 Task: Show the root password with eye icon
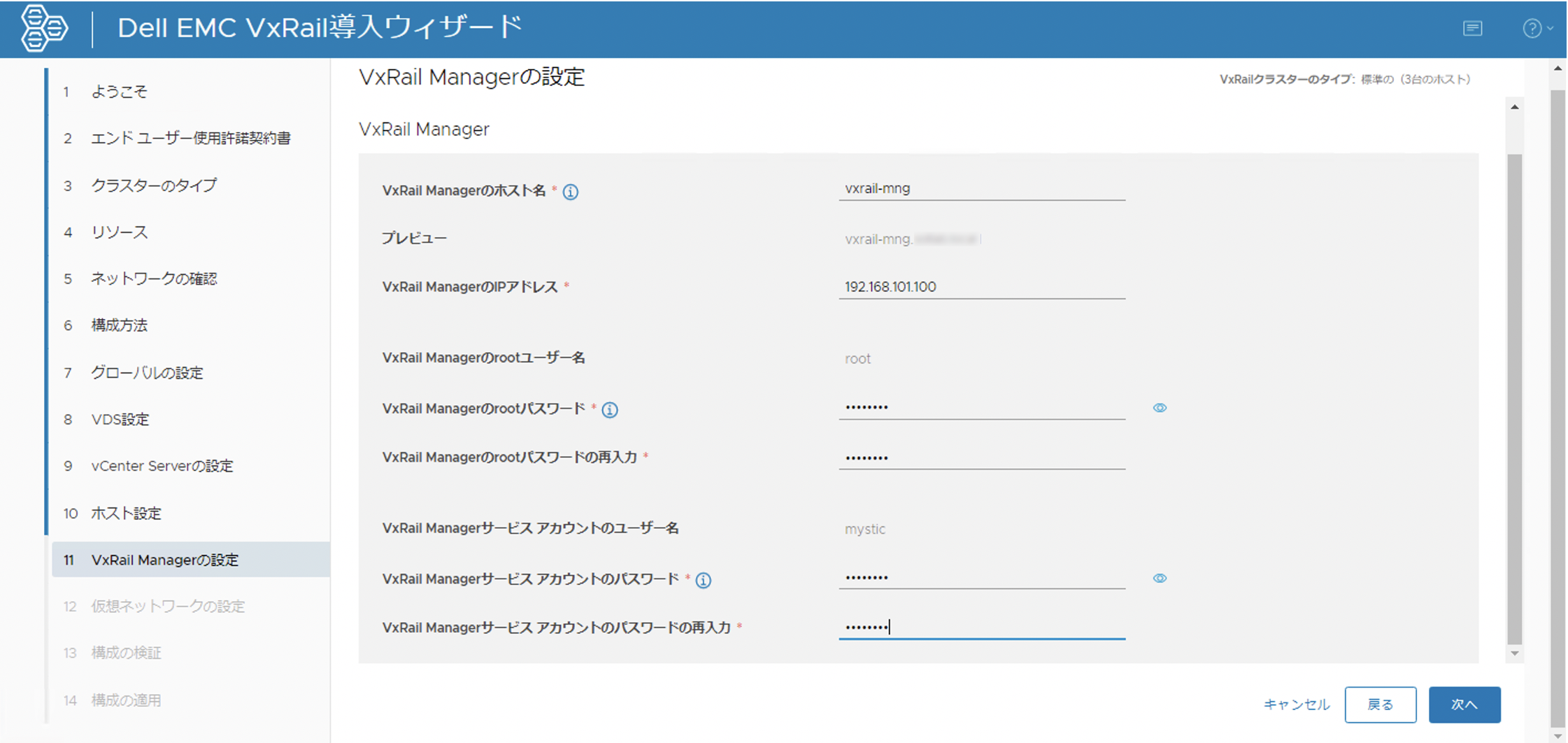click(x=1160, y=408)
